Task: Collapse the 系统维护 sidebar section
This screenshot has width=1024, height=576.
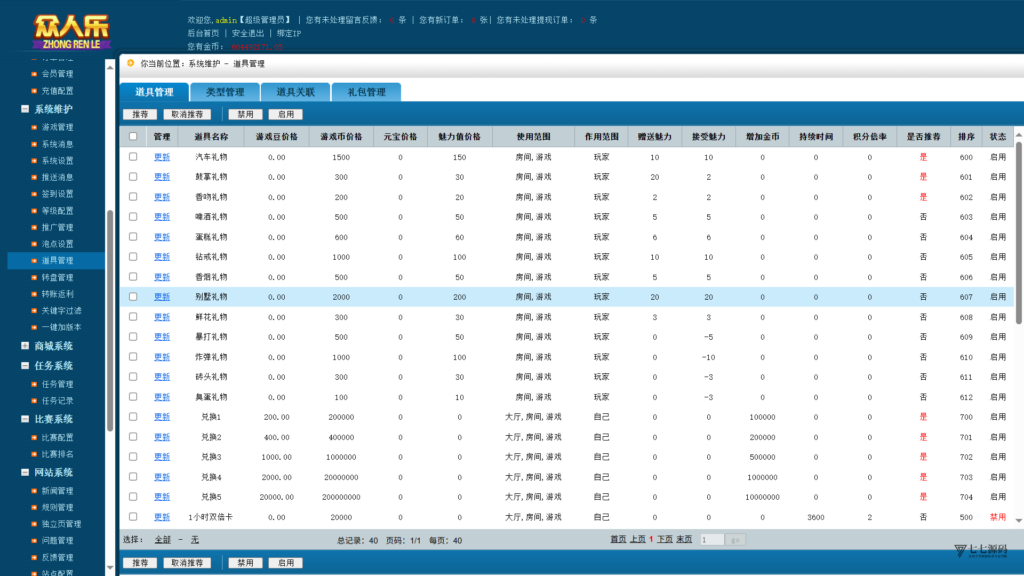Action: [x=25, y=109]
